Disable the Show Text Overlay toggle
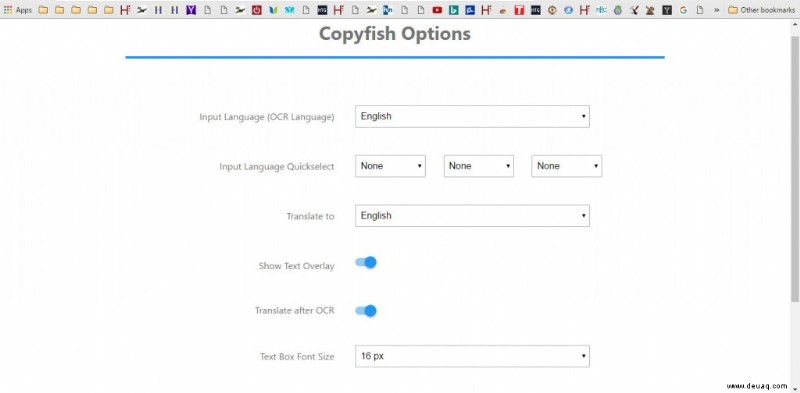This screenshot has width=800, height=393. (x=366, y=262)
